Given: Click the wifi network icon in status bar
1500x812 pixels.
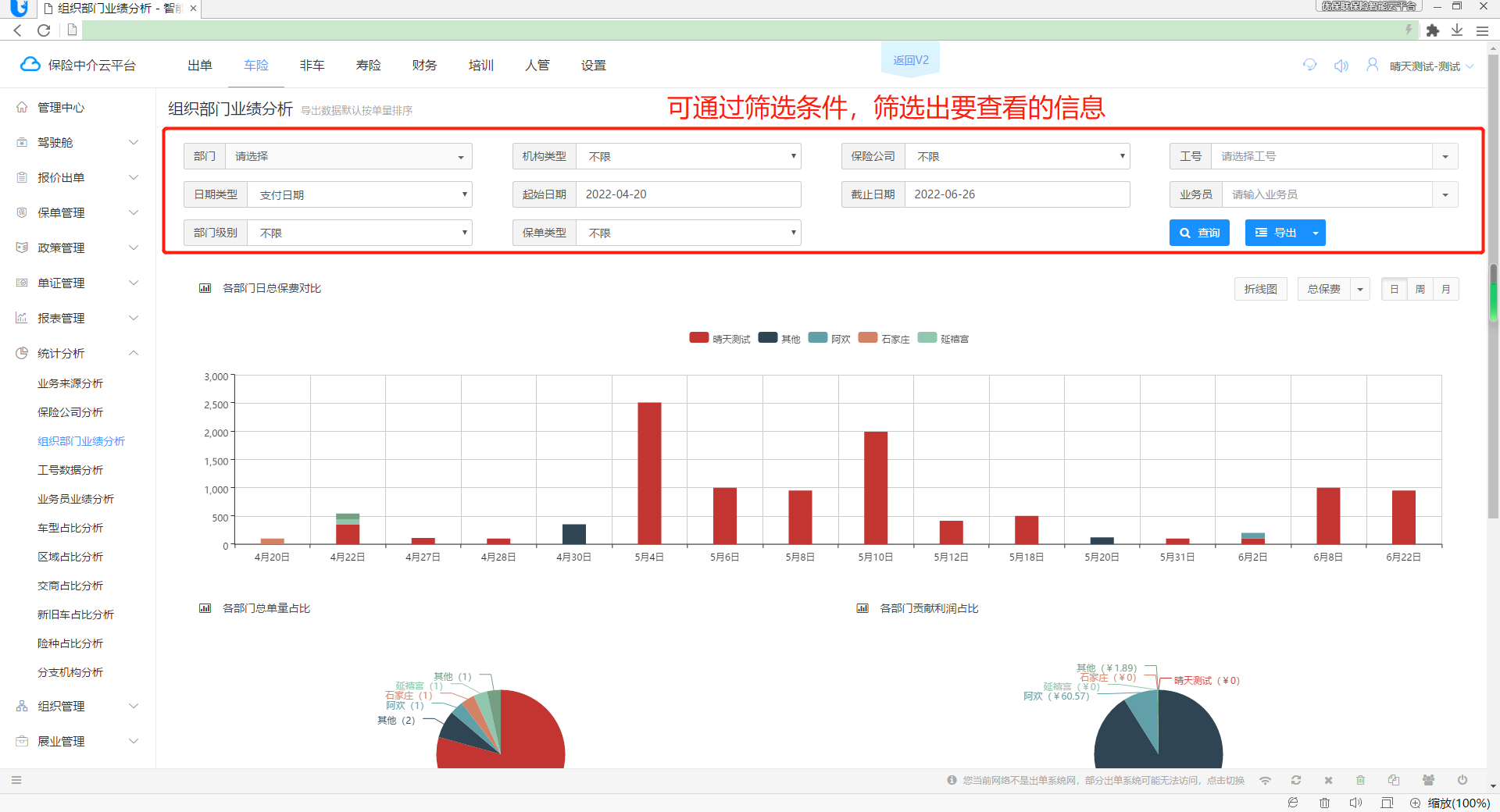Looking at the screenshot, I should tap(1265, 780).
